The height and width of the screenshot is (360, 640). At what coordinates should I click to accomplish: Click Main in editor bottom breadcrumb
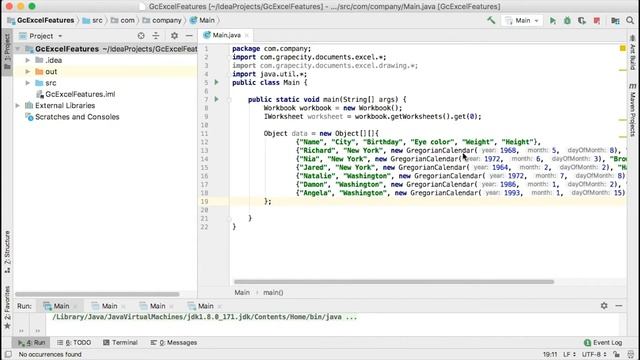[242, 292]
